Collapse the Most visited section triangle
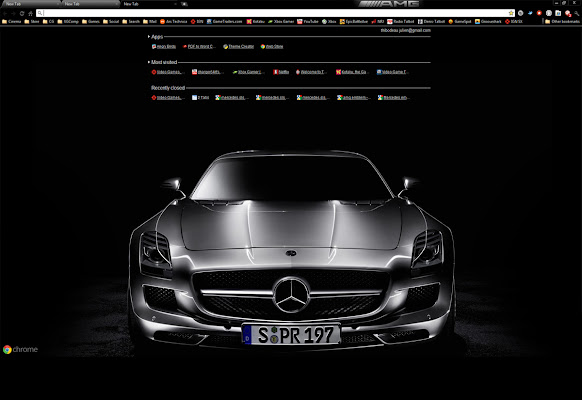 (x=149, y=62)
